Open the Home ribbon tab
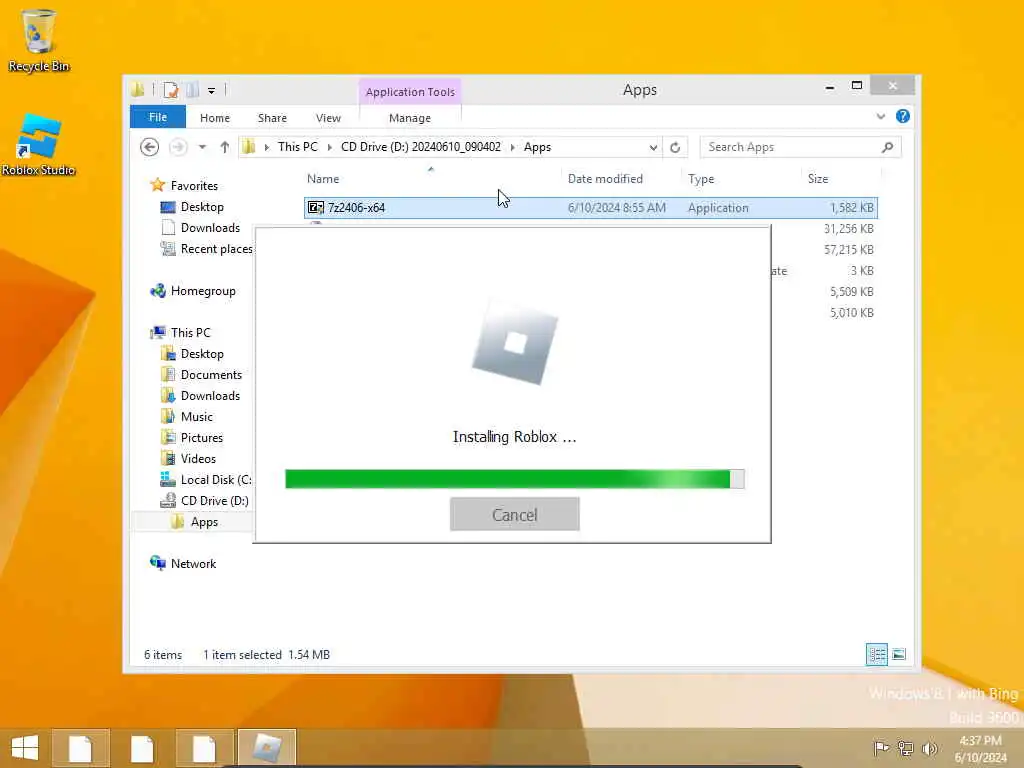The image size is (1024, 768). pos(215,118)
